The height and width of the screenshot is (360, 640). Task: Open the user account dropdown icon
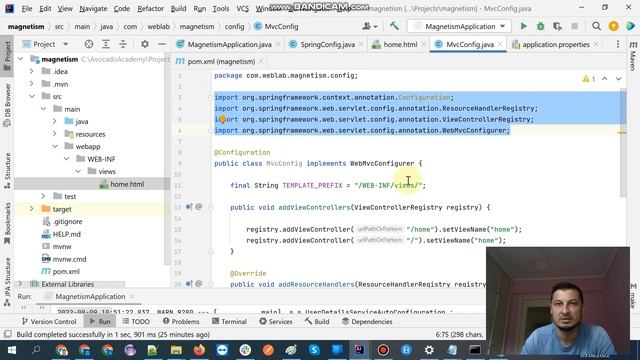pyautogui.click(x=369, y=26)
